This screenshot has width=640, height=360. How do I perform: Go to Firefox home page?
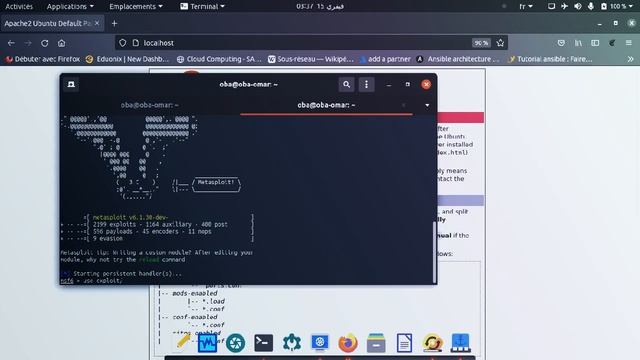coord(61,43)
